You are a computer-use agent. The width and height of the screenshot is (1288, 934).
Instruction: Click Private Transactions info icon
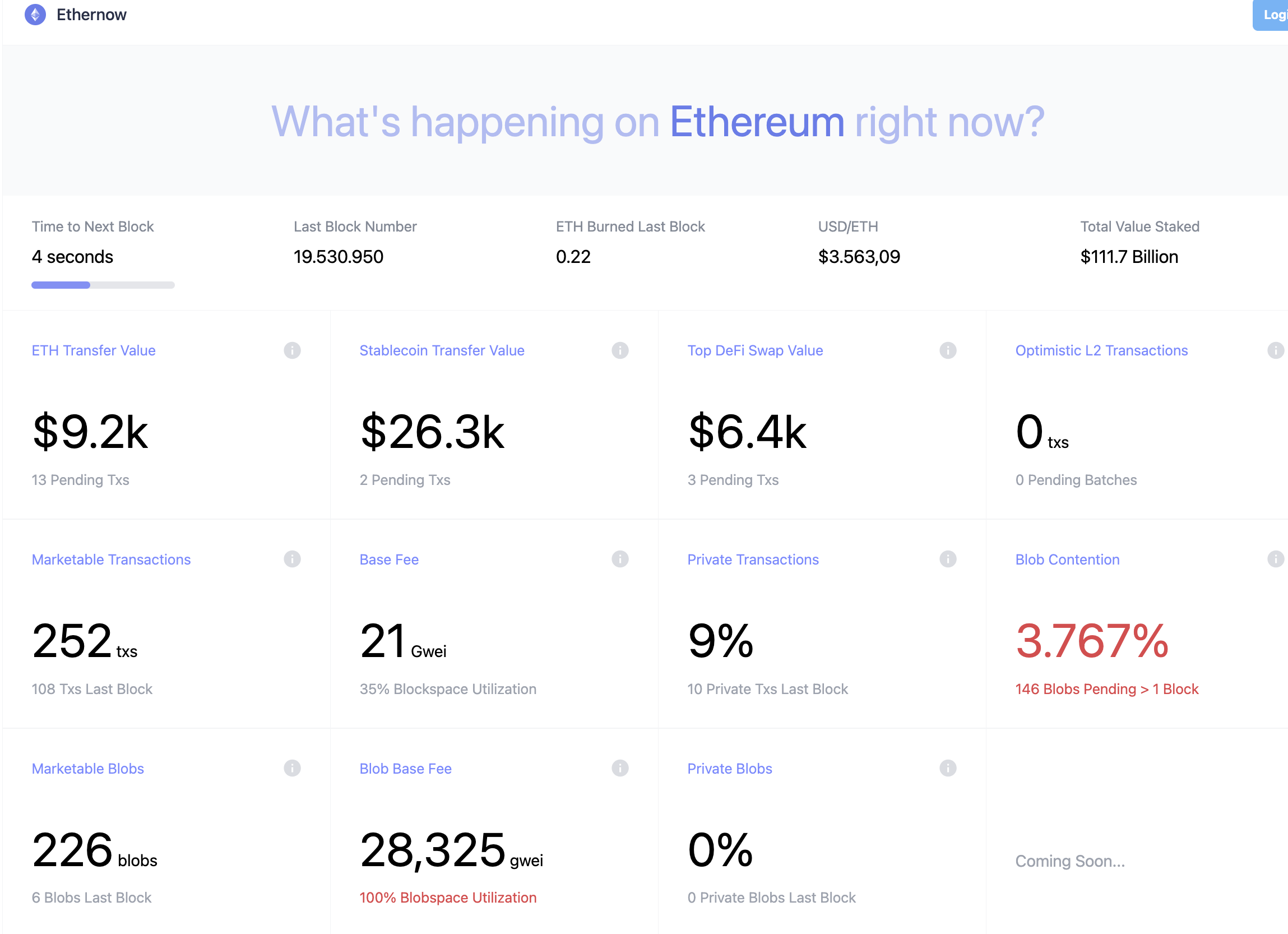947,559
